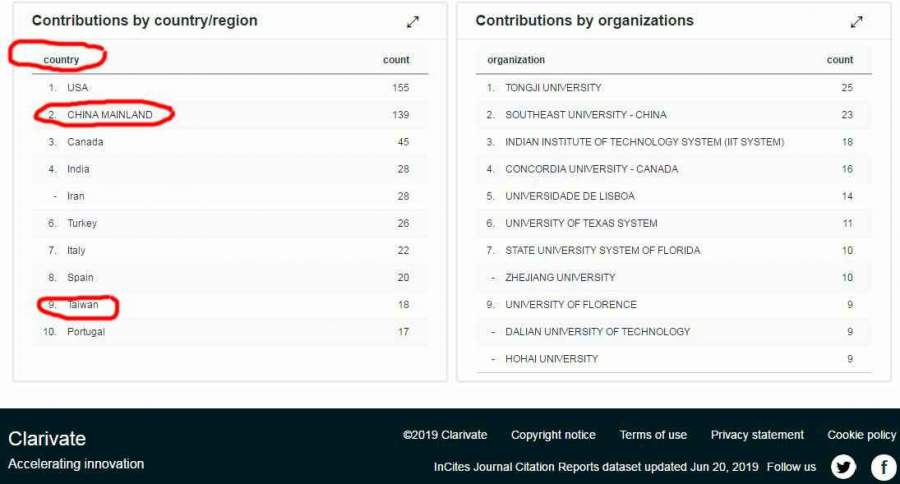Open the Terms of use link
Image resolution: width=900 pixels, height=484 pixels.
click(x=653, y=435)
